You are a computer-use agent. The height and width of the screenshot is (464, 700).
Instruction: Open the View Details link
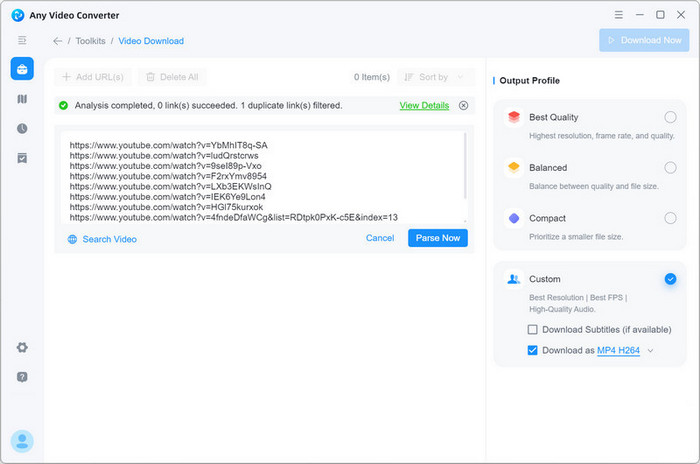click(x=424, y=105)
